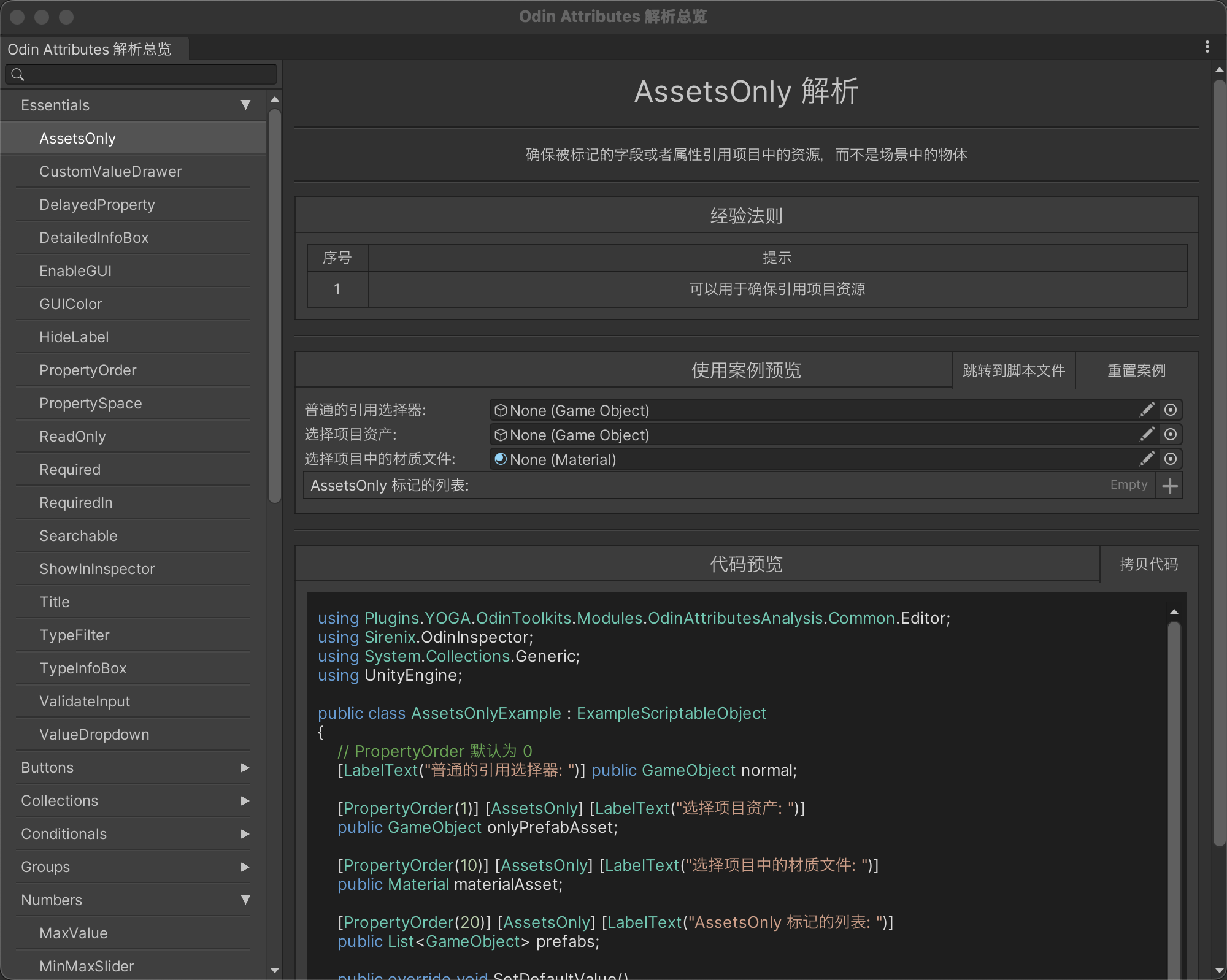
Task: Click pencil edit icon for 选择项目资产
Action: (x=1147, y=434)
